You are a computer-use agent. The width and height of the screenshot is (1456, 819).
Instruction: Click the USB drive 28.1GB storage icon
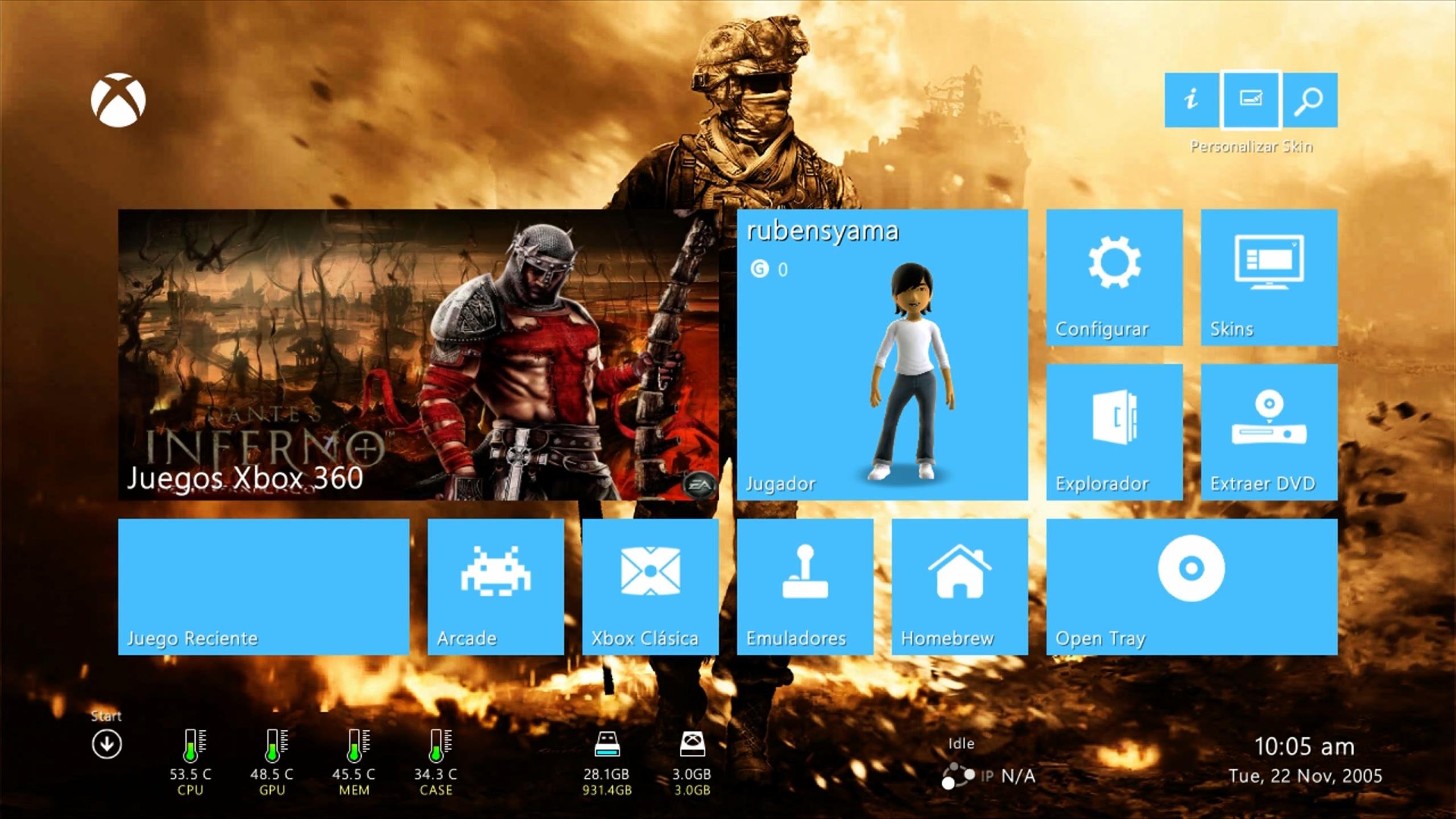[607, 744]
